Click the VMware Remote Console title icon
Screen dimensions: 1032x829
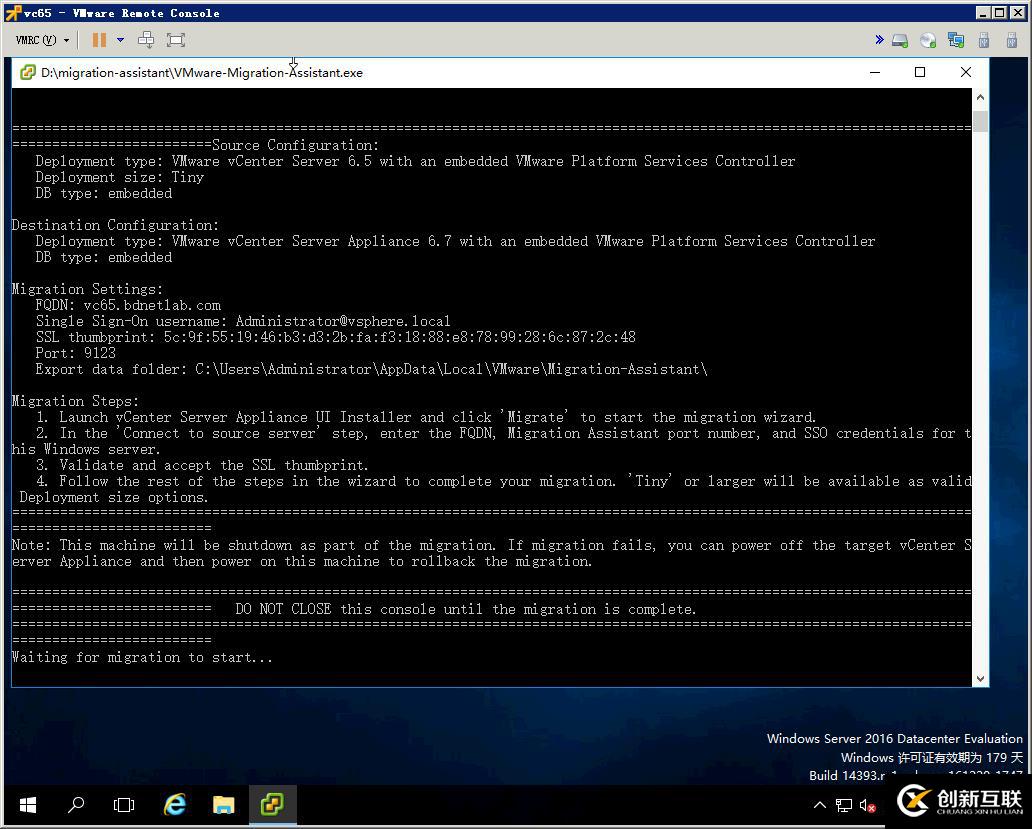click(x=13, y=13)
